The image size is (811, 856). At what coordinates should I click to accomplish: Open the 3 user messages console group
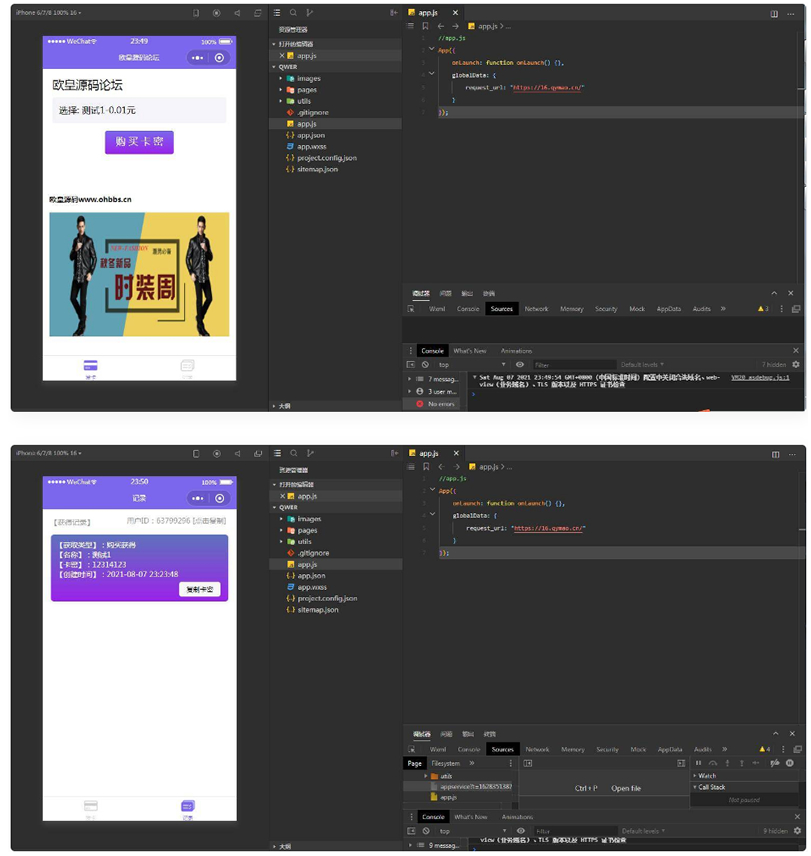pos(442,391)
